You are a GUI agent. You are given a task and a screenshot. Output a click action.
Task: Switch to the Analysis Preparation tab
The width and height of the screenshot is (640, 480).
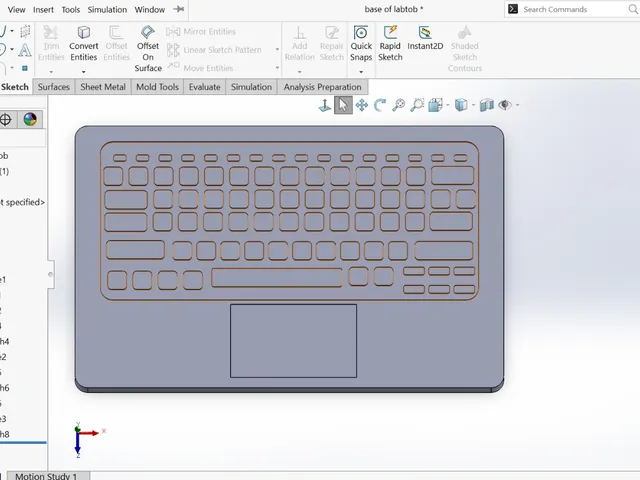click(x=322, y=87)
